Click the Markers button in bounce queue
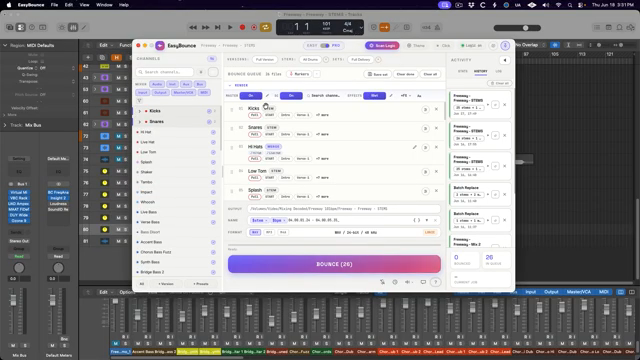The width and height of the screenshot is (640, 360). point(299,74)
